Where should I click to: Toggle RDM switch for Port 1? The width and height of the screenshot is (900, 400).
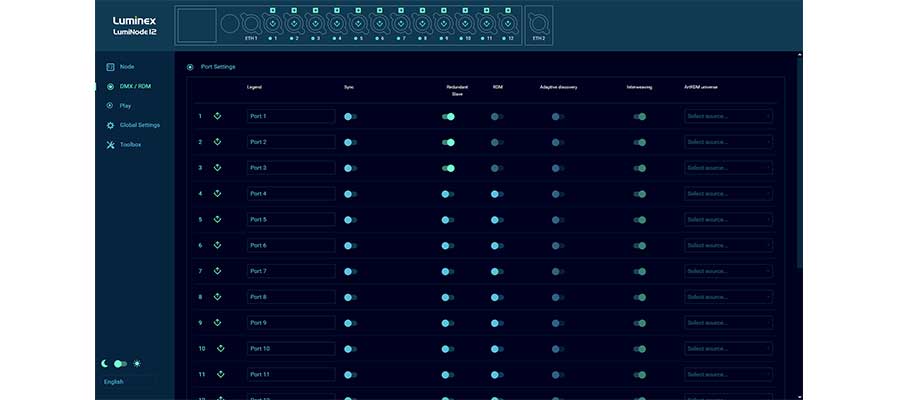497,116
